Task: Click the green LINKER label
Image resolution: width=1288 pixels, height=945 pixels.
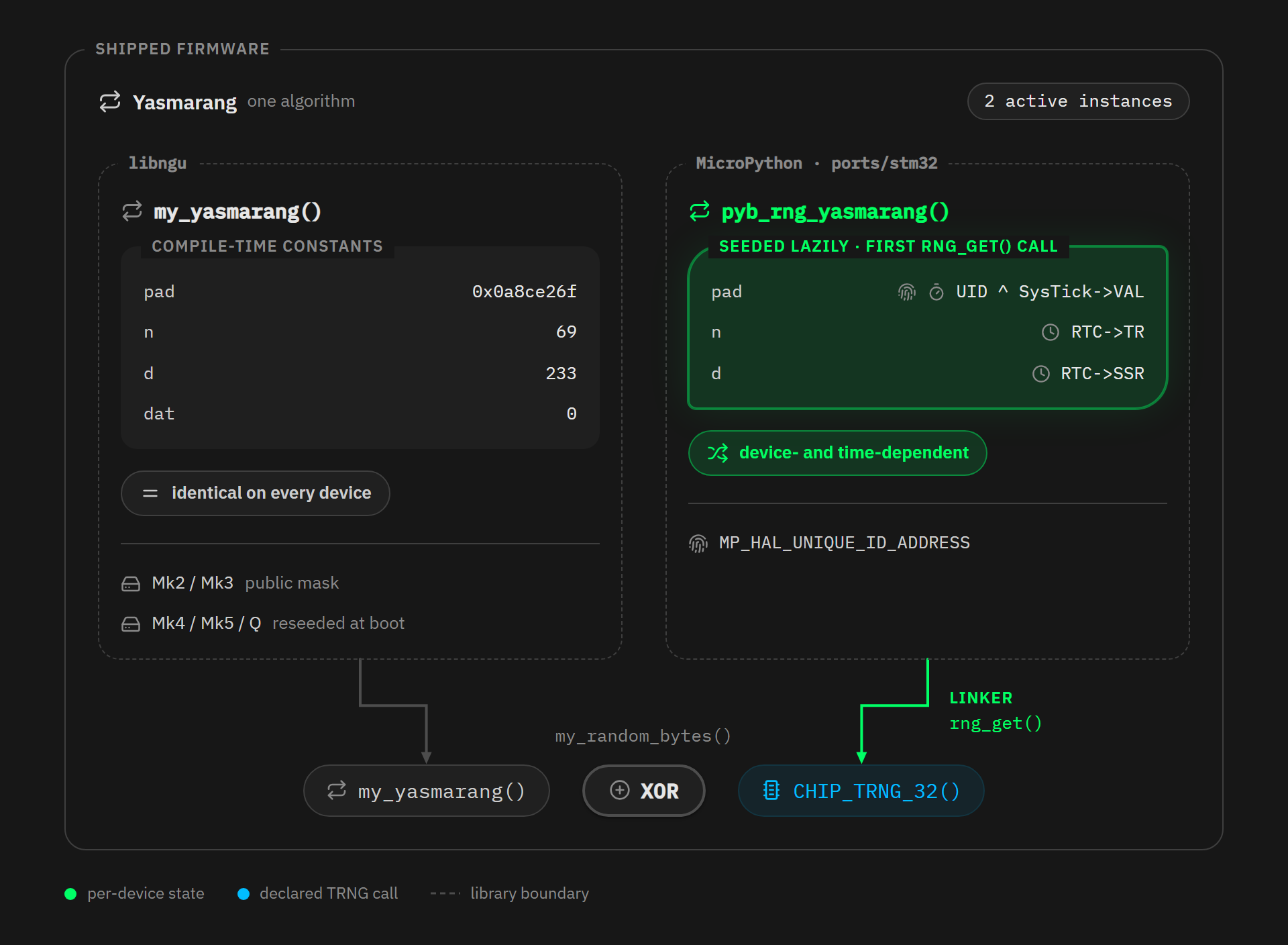Action: pyautogui.click(x=981, y=698)
